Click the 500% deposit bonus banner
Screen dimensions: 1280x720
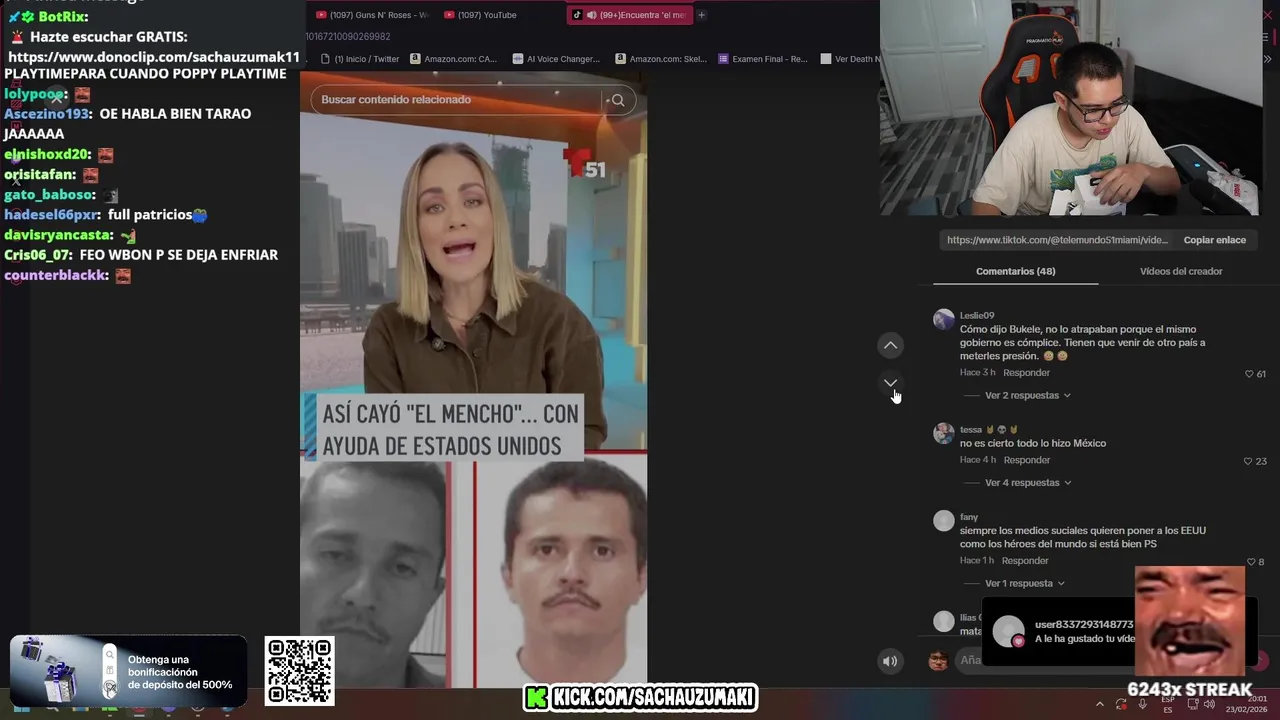pyautogui.click(x=128, y=670)
